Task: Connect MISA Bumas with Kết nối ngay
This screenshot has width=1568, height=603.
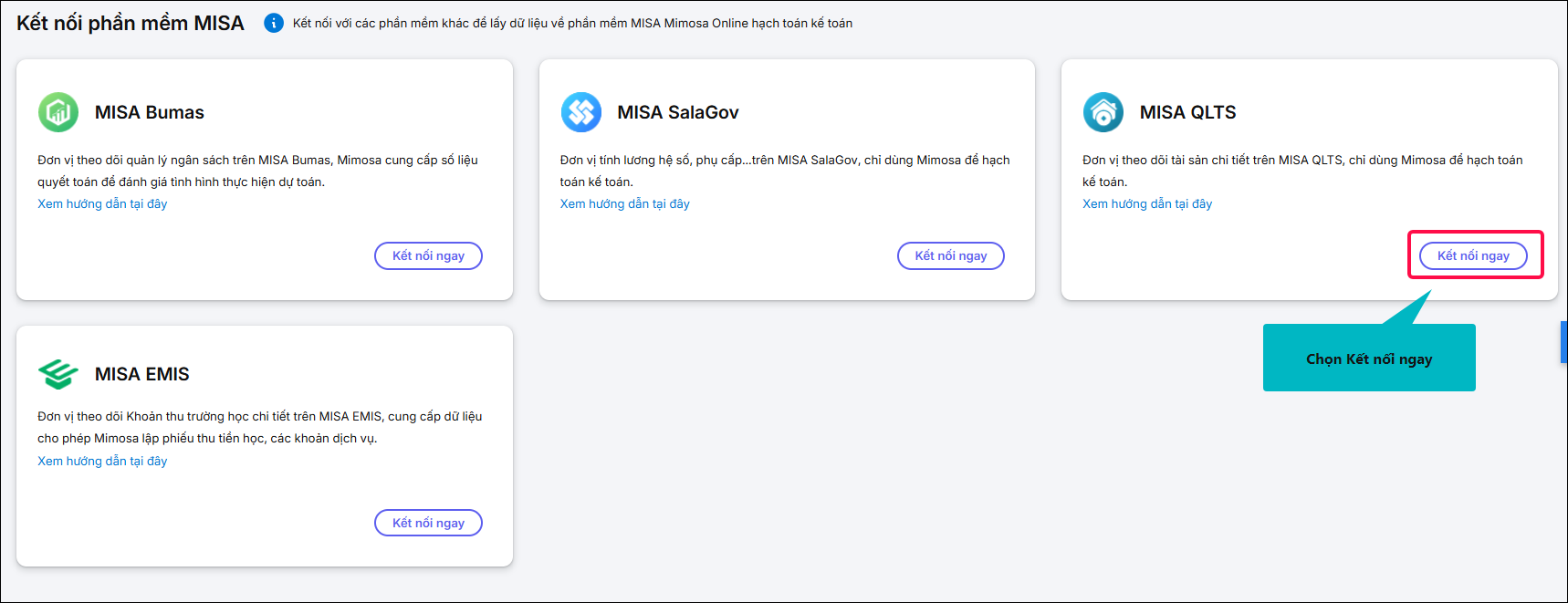Action: (x=428, y=256)
